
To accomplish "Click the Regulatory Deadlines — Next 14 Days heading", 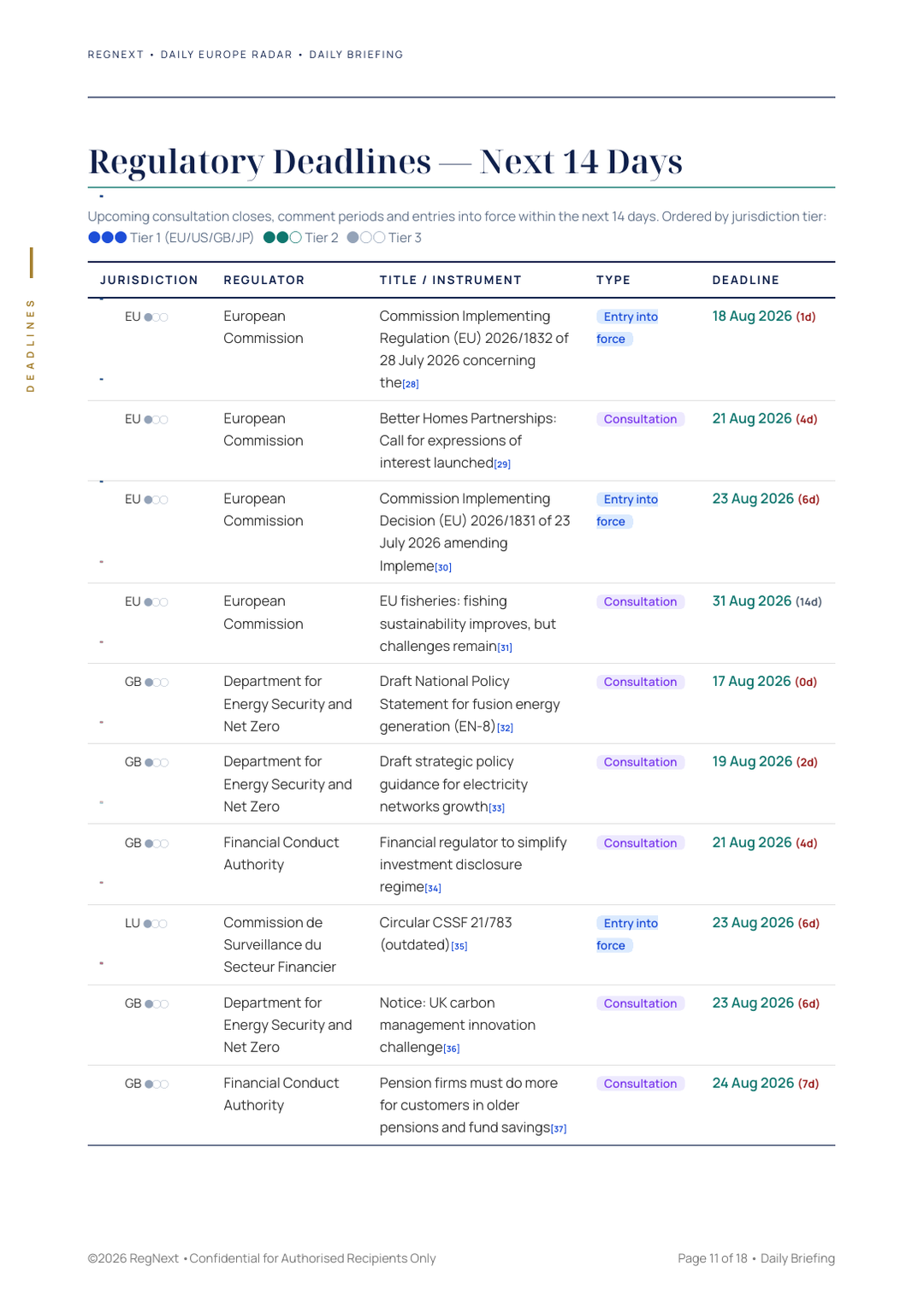I will [386, 162].
